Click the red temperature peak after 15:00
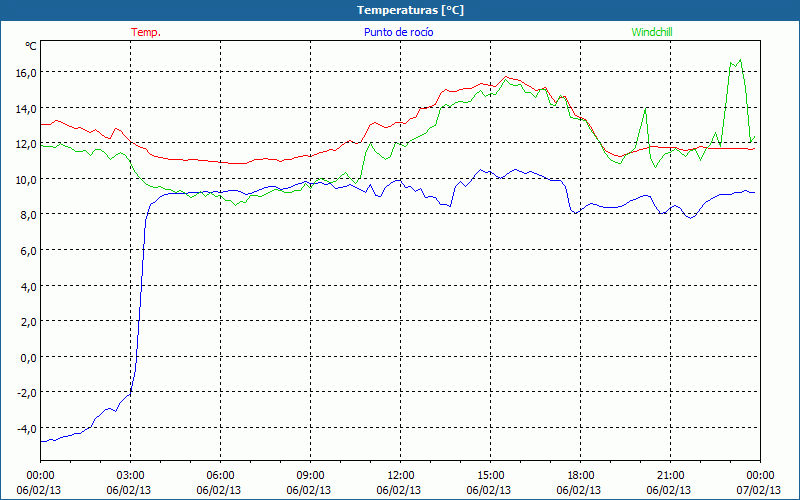Screen dimensions: 800x500 pyautogui.click(x=506, y=77)
